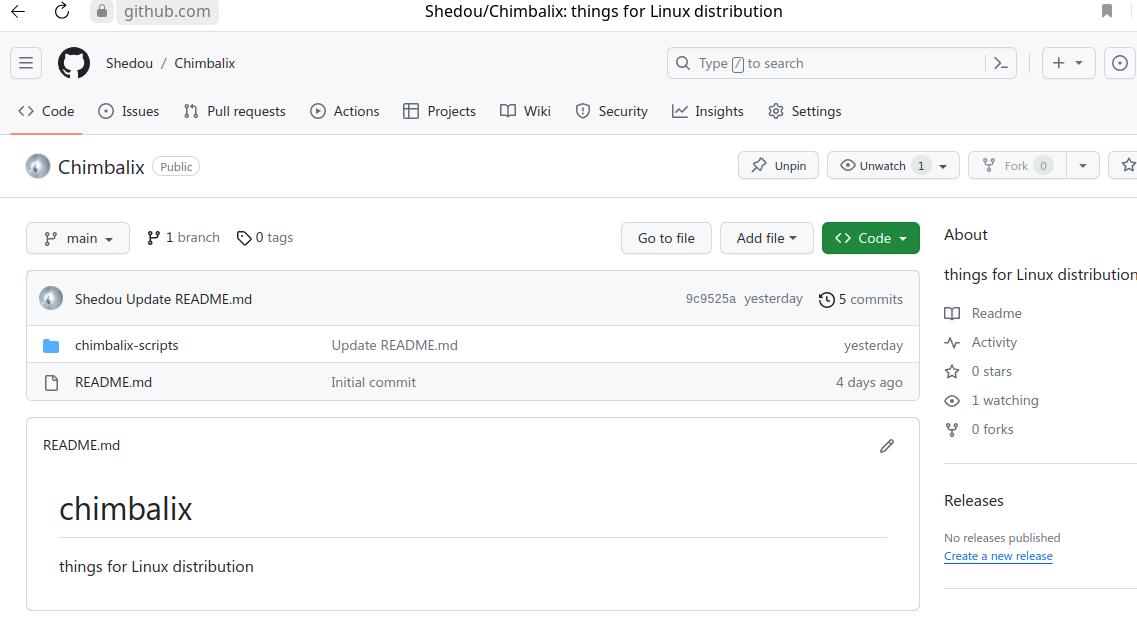Image resolution: width=1137 pixels, height=618 pixels.
Task: Click Create a new release link
Action: point(998,556)
